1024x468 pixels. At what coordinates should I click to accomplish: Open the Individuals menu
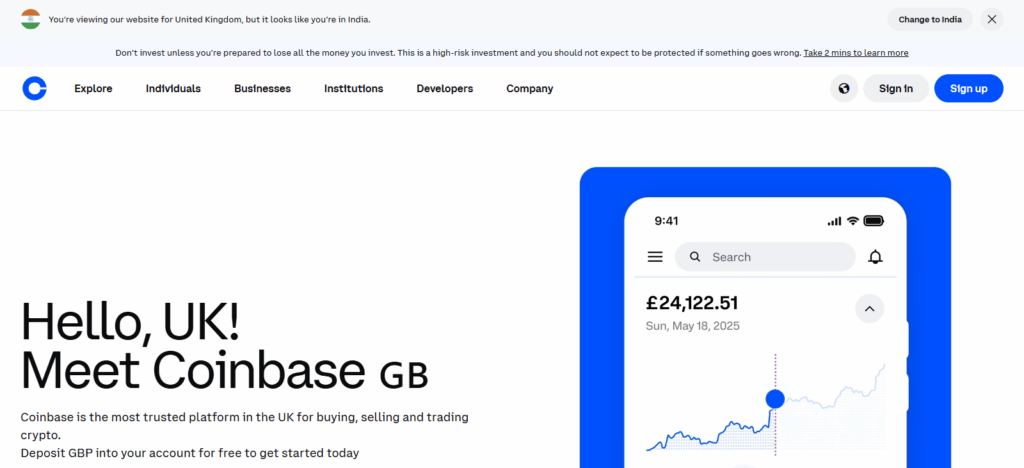click(x=173, y=89)
